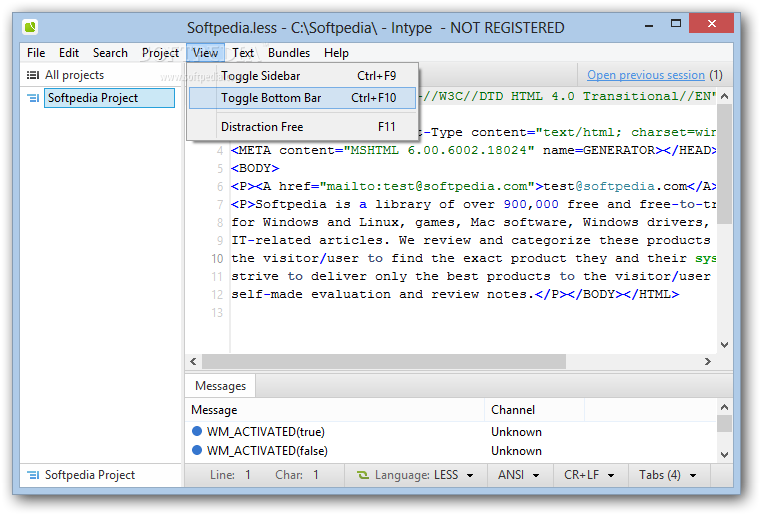Click the closing </HTML> tag in editor
This screenshot has height=515, width=761.
tap(651, 295)
